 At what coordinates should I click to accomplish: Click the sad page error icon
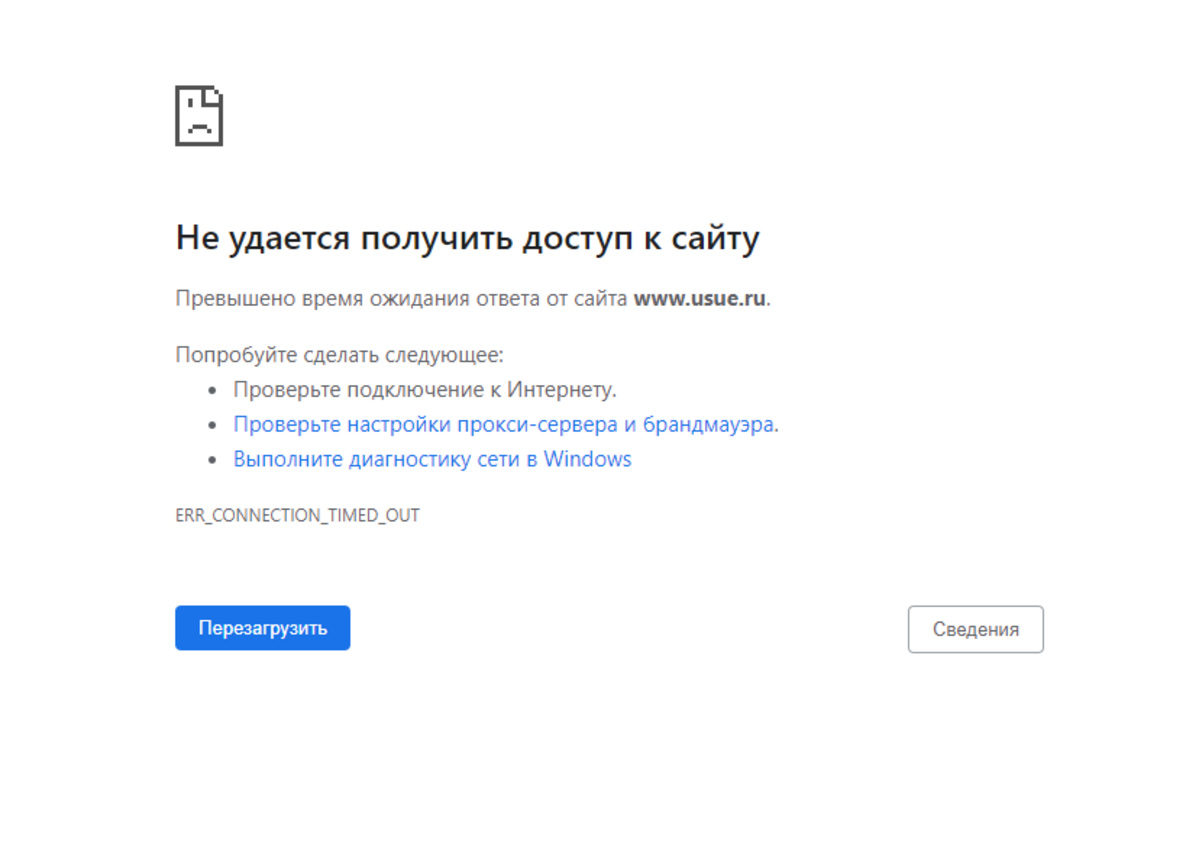pyautogui.click(x=199, y=116)
